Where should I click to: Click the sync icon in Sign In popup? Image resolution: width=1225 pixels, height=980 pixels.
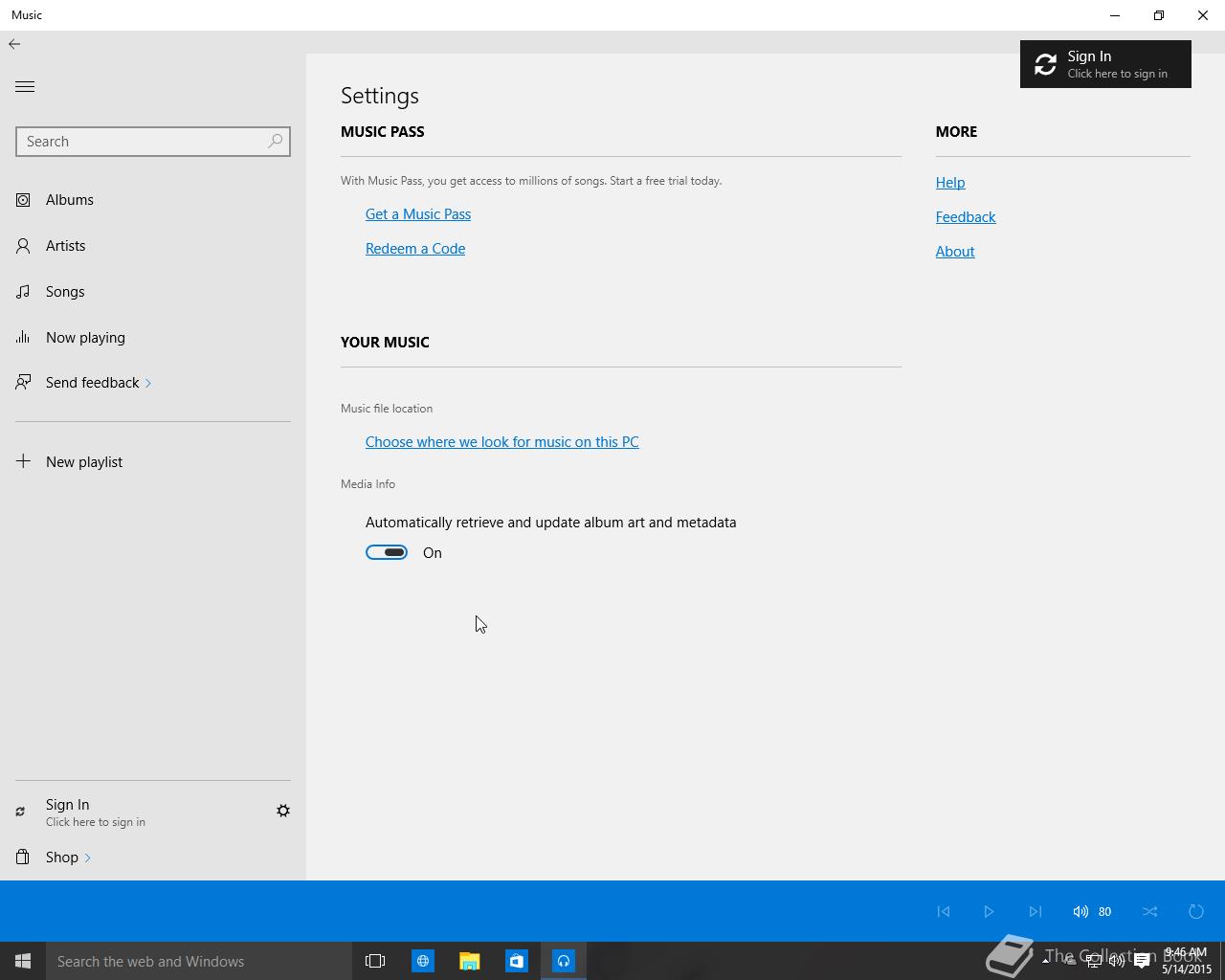(x=1045, y=64)
